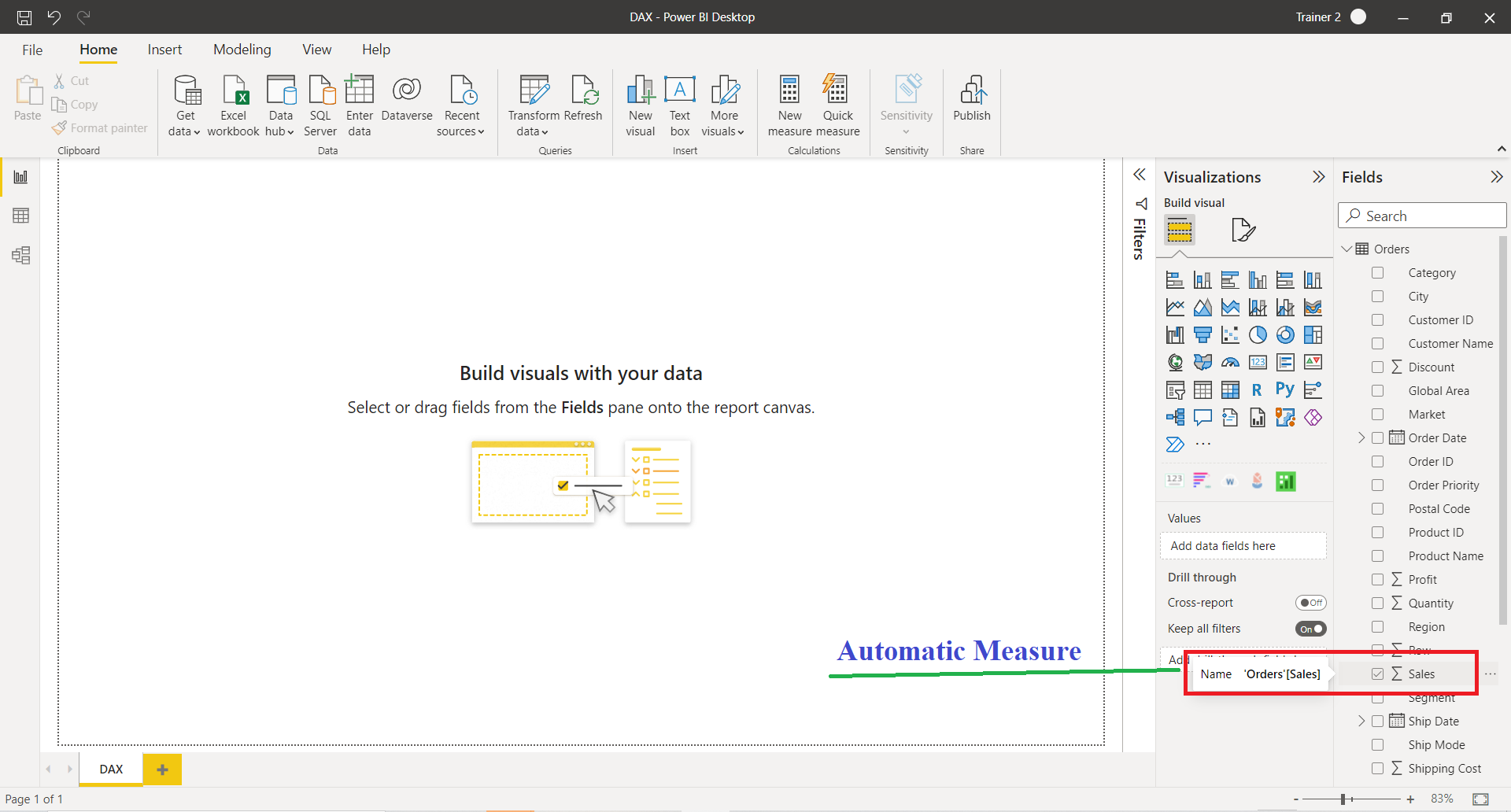Select the Python visual
Viewport: 1511px width, 812px height.
coord(1285,390)
